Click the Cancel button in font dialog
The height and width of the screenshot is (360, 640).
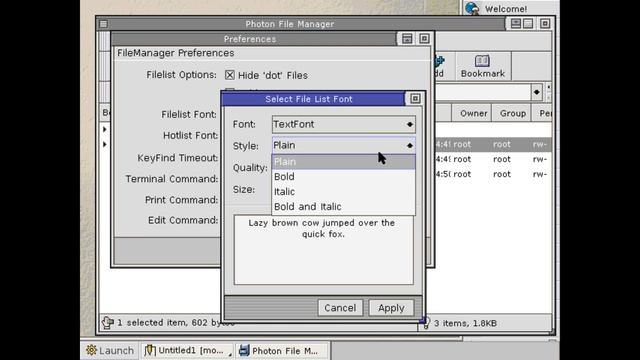click(x=340, y=308)
